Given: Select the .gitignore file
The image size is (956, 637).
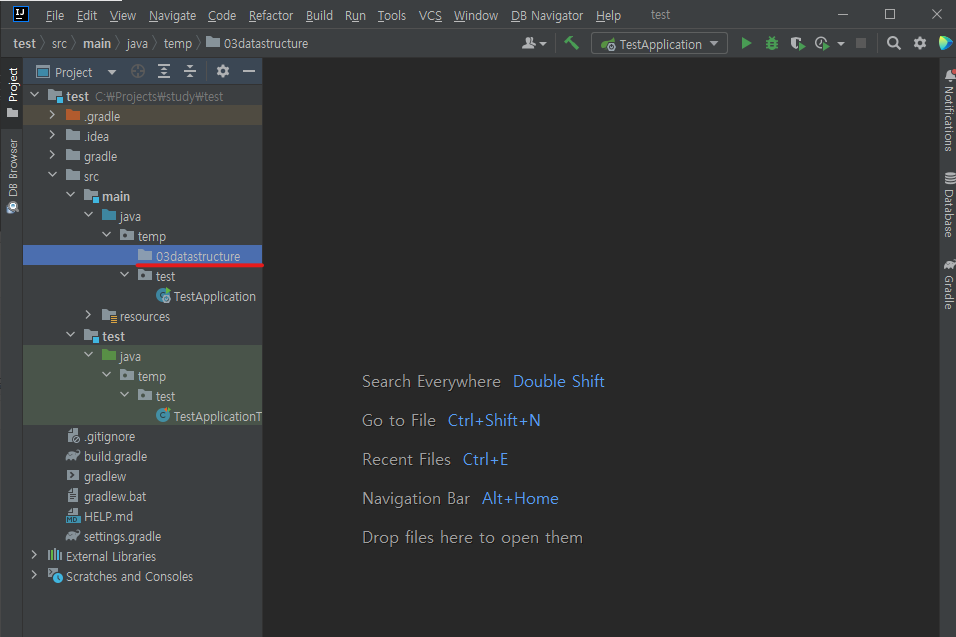Looking at the screenshot, I should [101, 436].
